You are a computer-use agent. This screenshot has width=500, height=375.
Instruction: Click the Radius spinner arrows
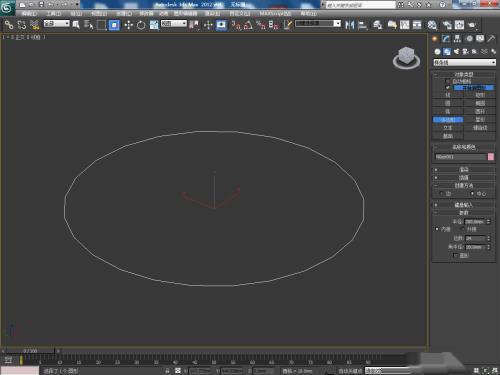point(488,222)
